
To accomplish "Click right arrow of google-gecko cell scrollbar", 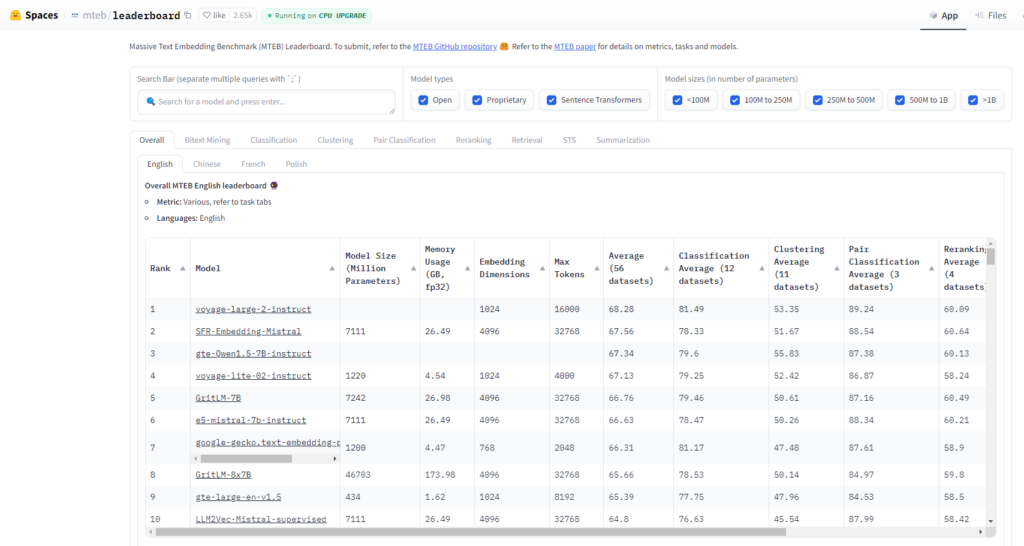I will click(335, 458).
